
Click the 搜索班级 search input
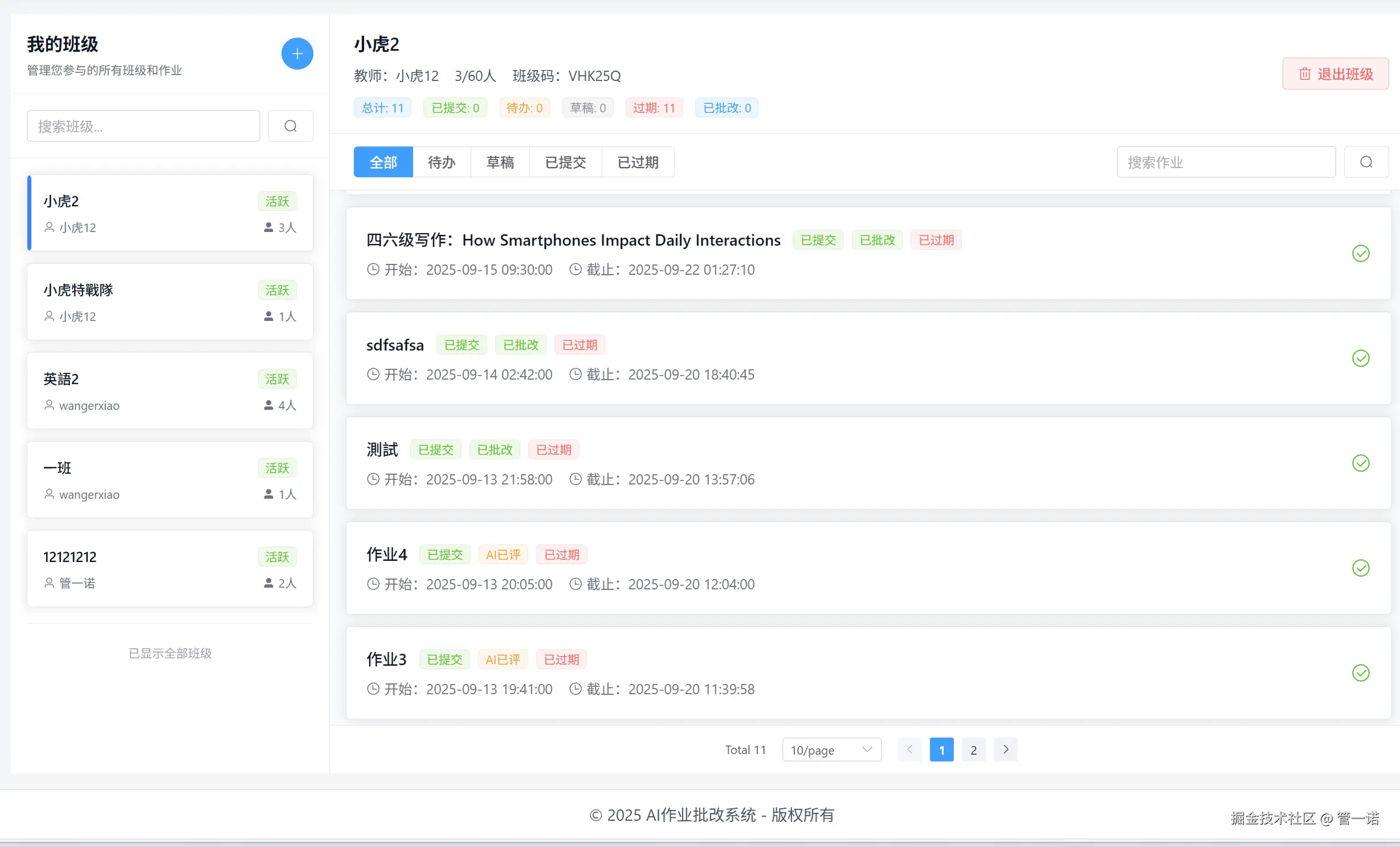click(x=143, y=126)
